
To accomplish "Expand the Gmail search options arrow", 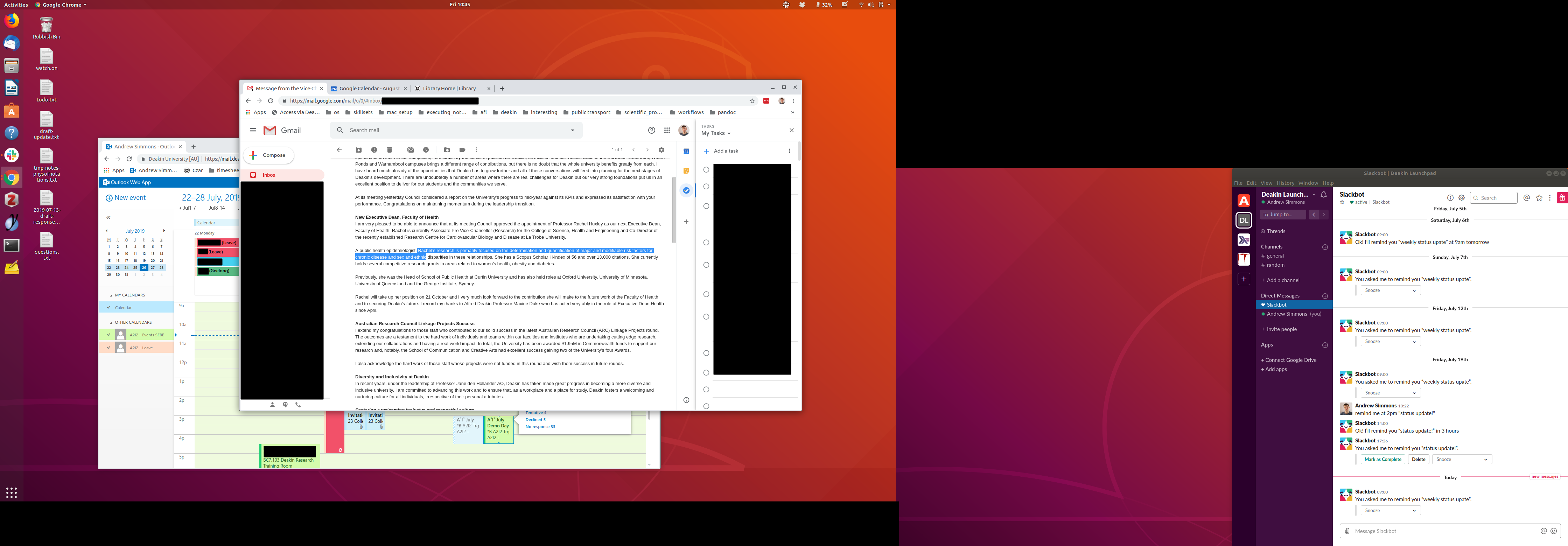I will 572,130.
